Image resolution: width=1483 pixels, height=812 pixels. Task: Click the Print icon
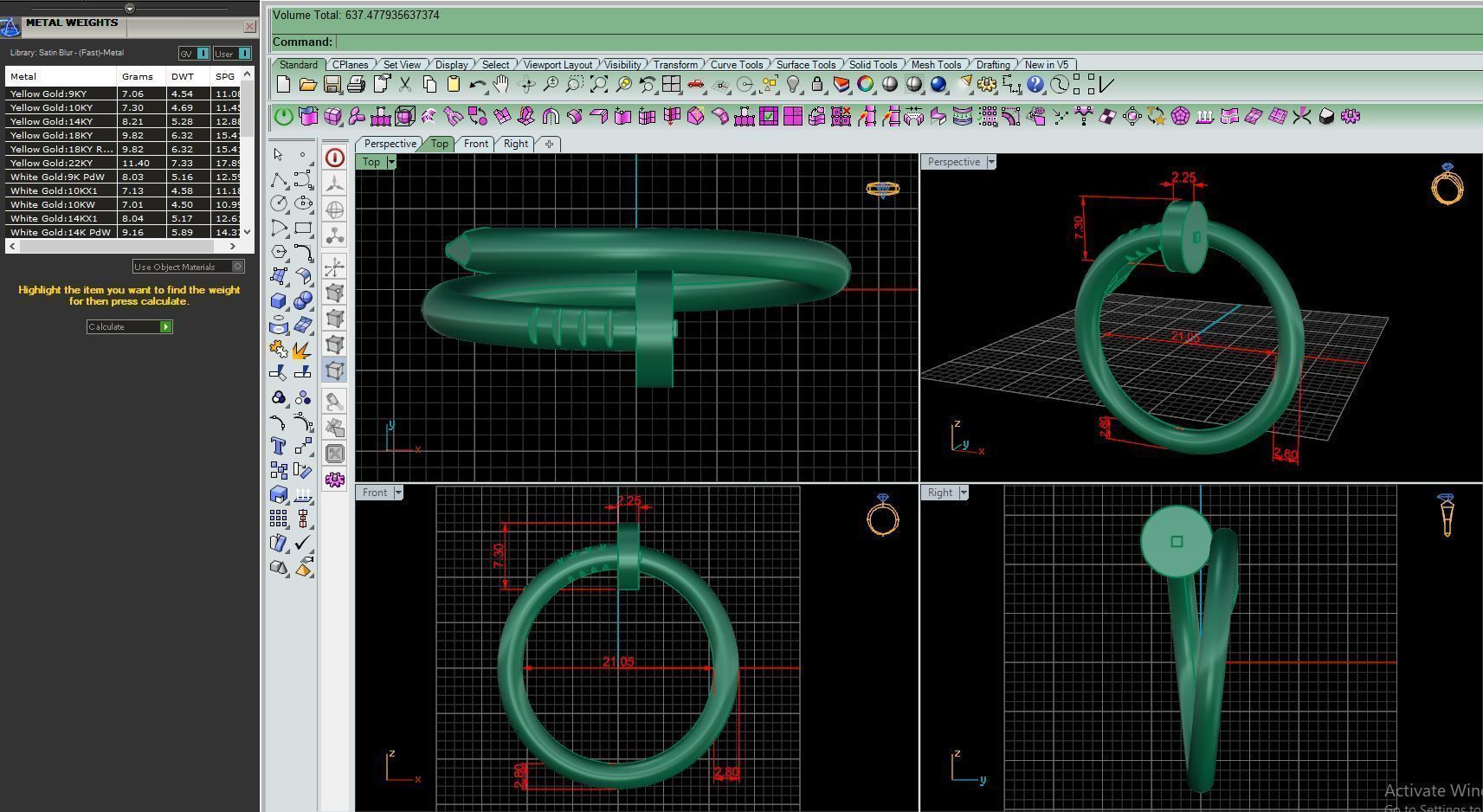[x=356, y=85]
